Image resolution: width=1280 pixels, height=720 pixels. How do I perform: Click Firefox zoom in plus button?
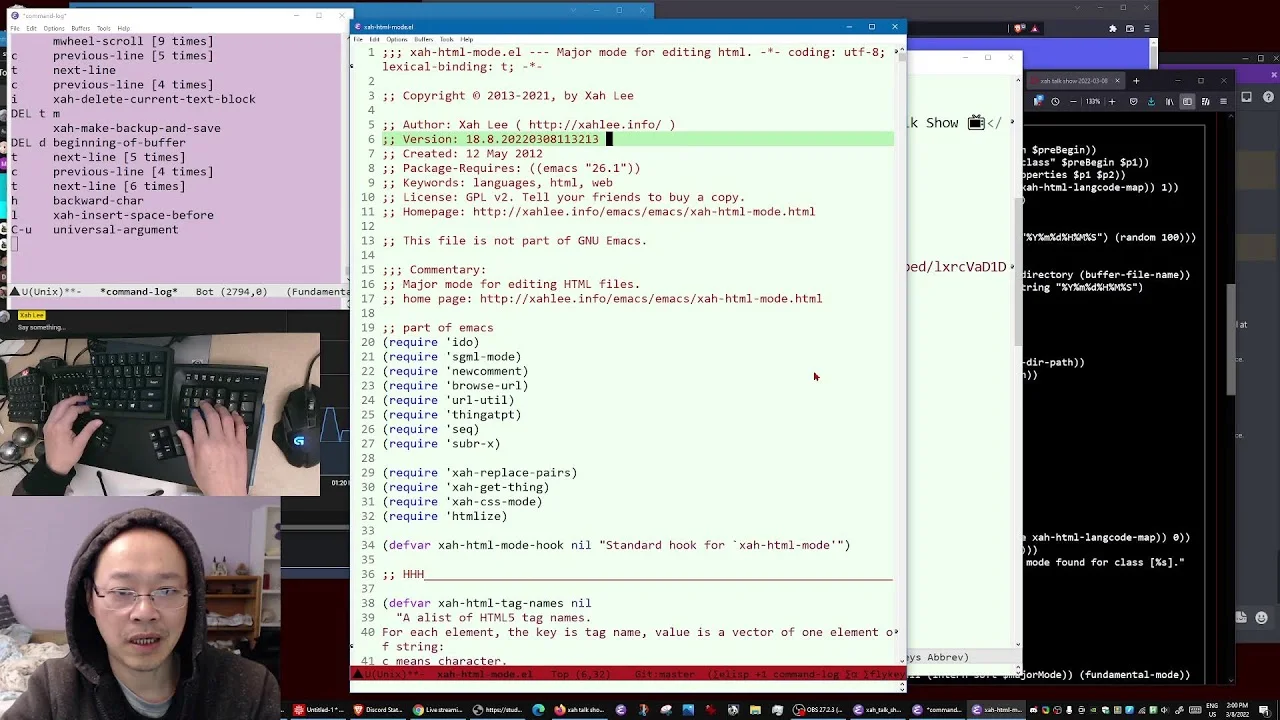coord(1112,101)
